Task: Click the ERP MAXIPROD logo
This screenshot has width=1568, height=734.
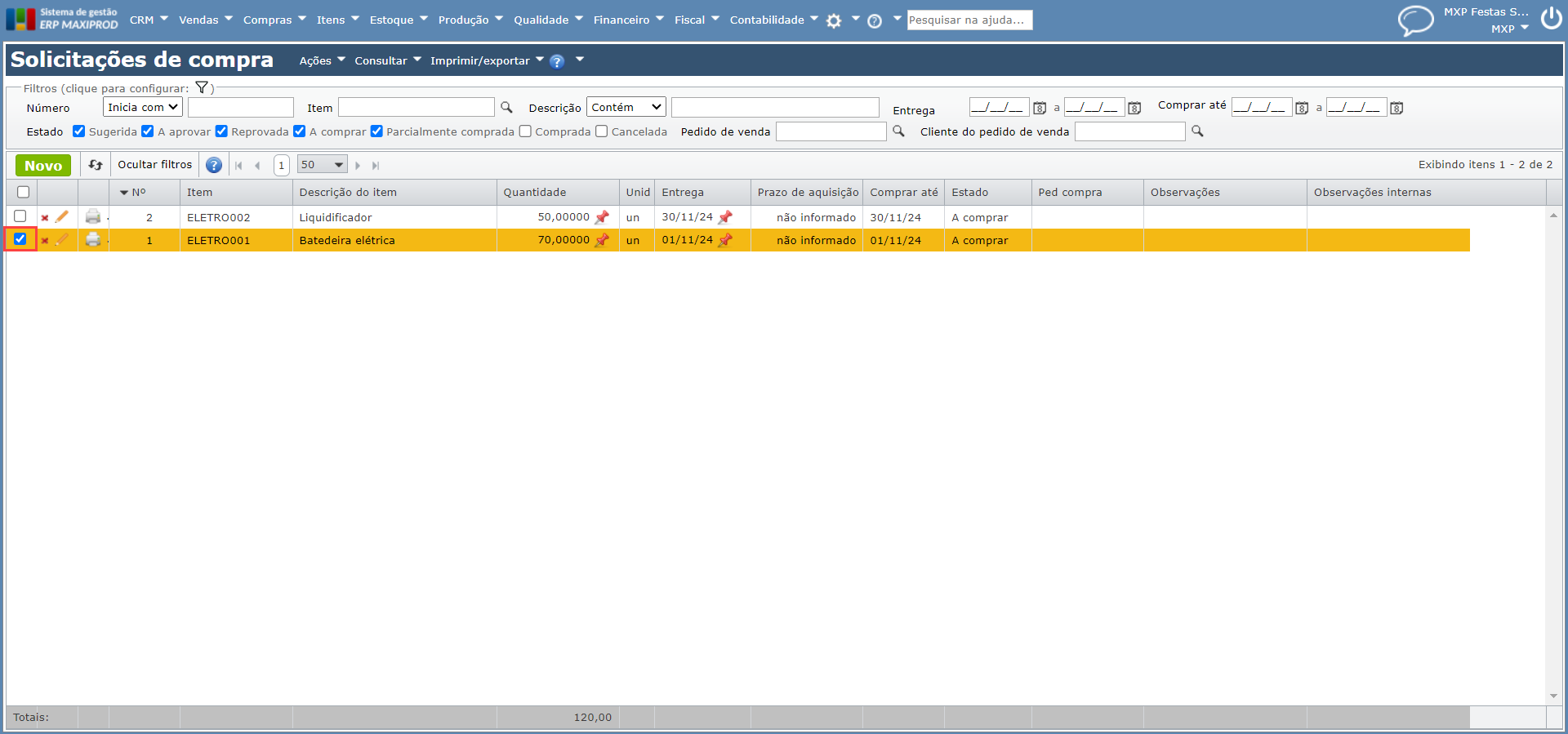Action: point(62,19)
